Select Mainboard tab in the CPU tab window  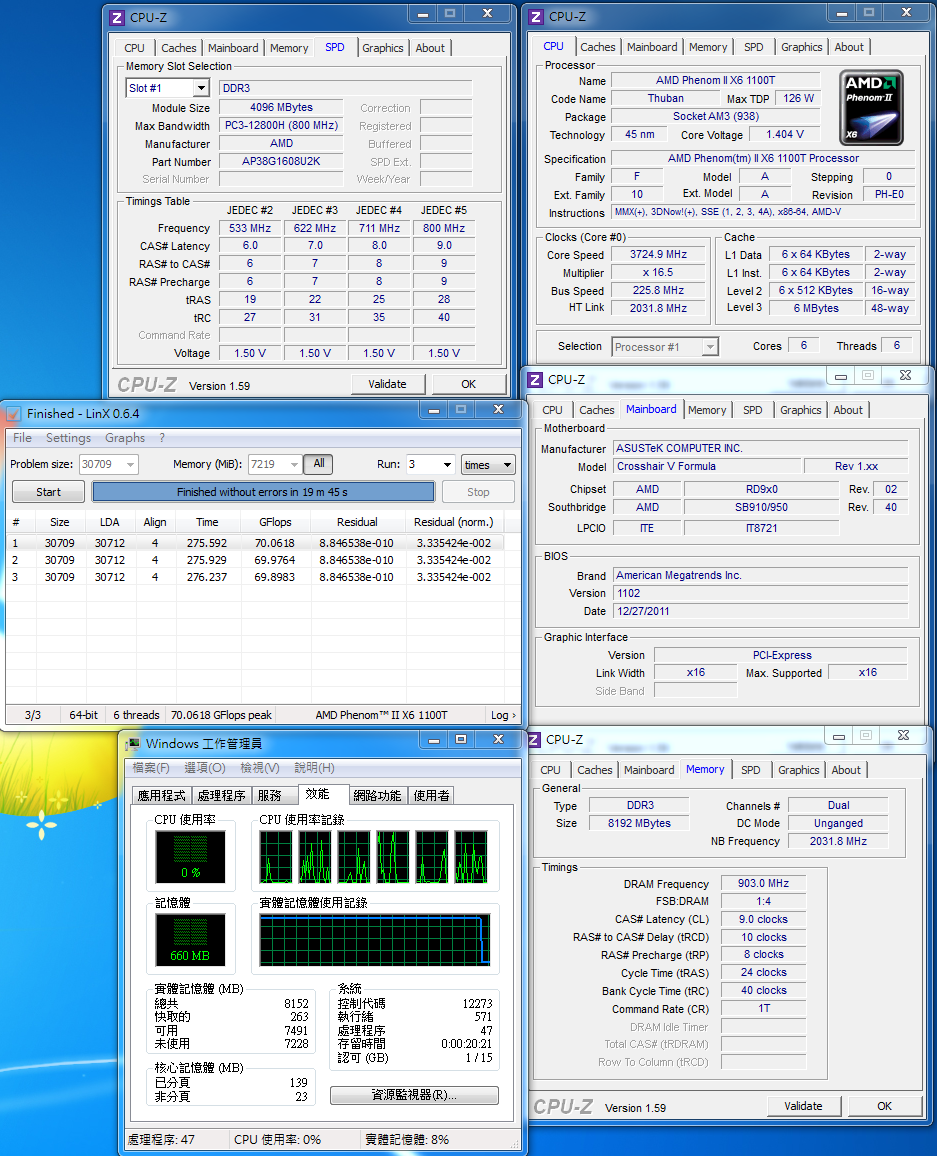[652, 47]
